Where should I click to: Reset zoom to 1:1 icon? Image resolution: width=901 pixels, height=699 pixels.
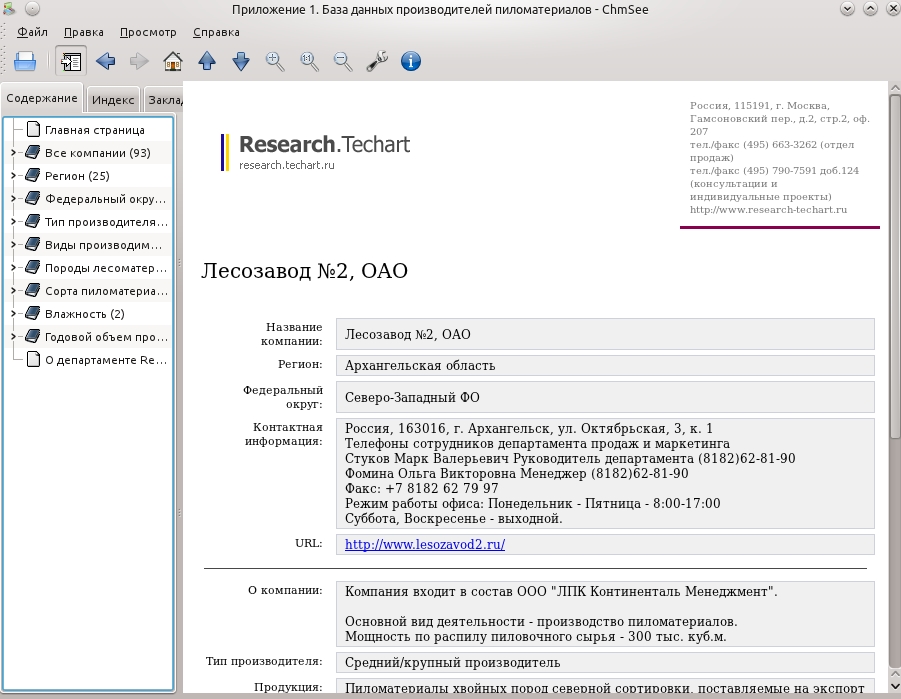309,61
